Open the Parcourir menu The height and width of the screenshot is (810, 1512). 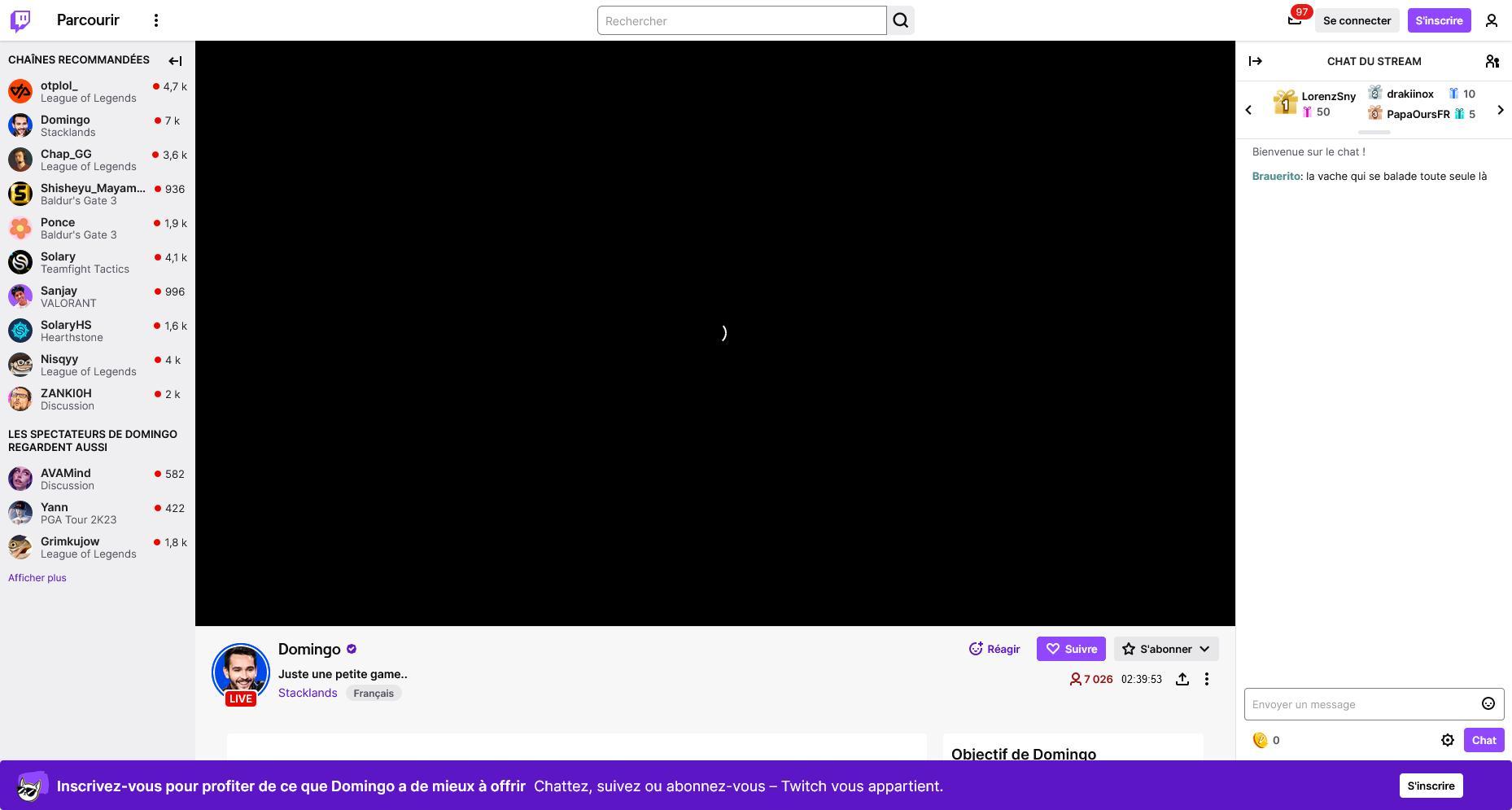(87, 20)
